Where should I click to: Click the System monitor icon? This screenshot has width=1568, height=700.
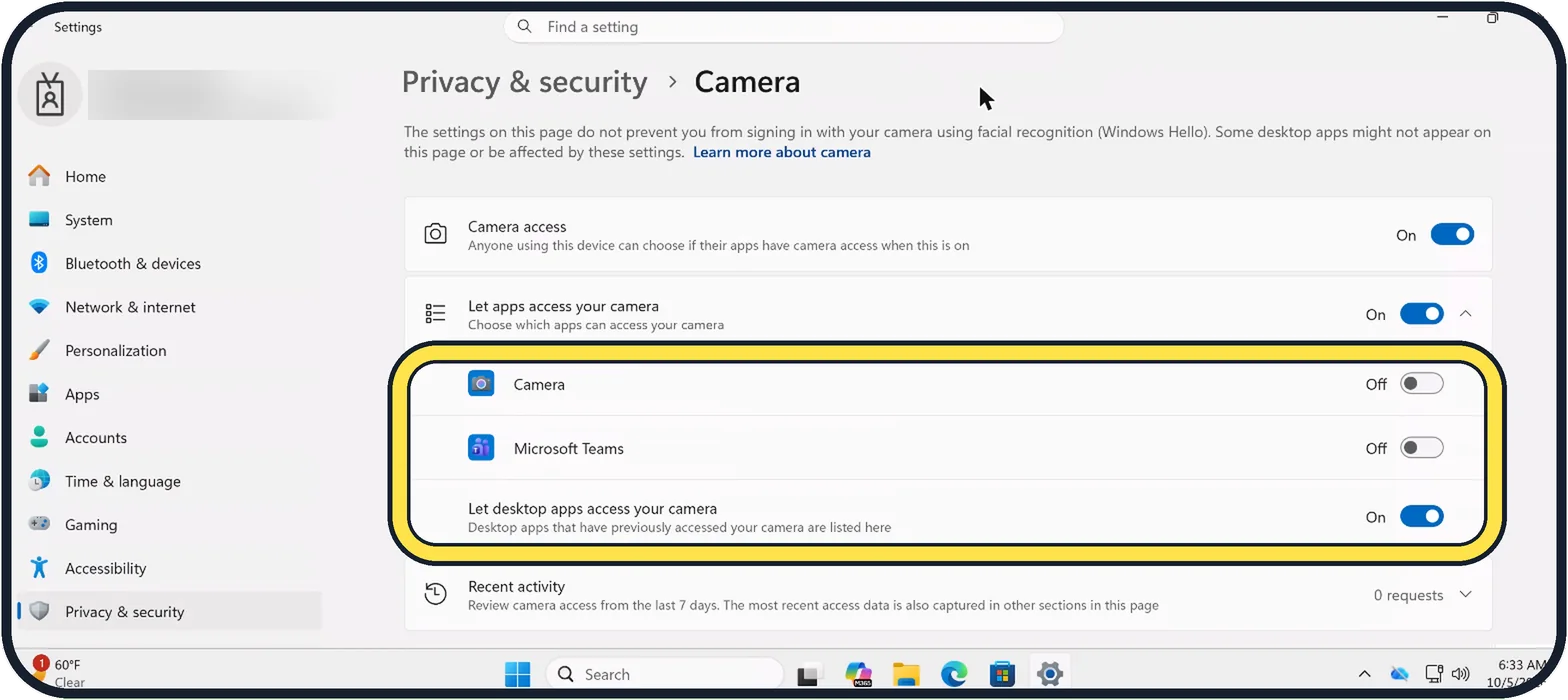(x=39, y=220)
